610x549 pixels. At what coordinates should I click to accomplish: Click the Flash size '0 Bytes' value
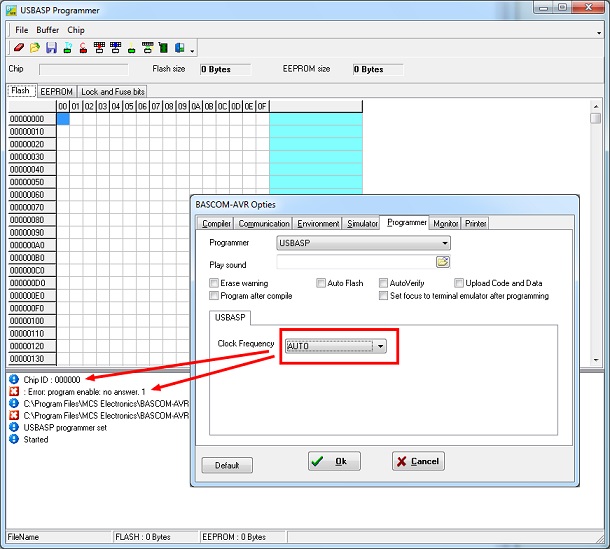click(225, 70)
